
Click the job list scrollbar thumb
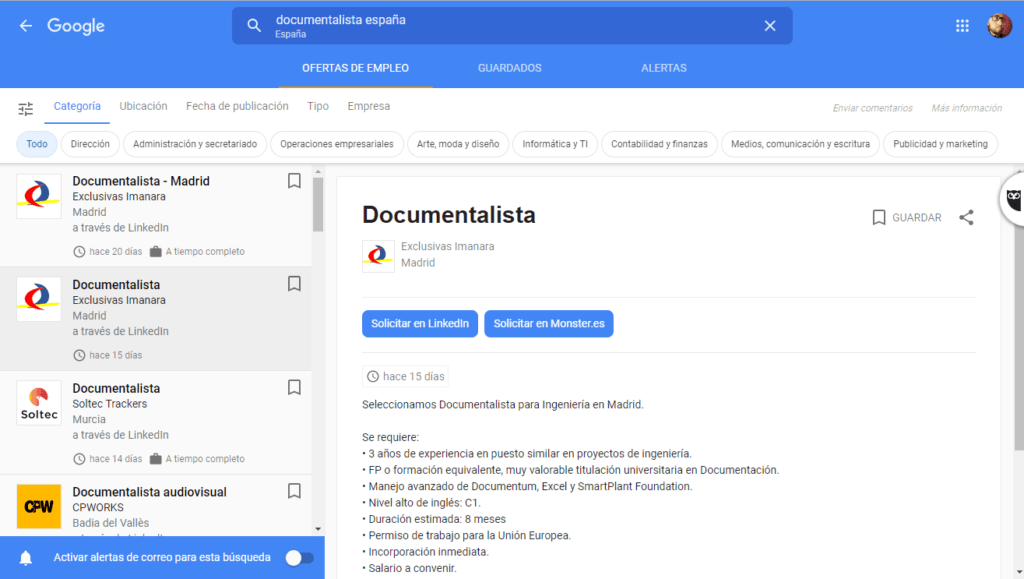[318, 205]
